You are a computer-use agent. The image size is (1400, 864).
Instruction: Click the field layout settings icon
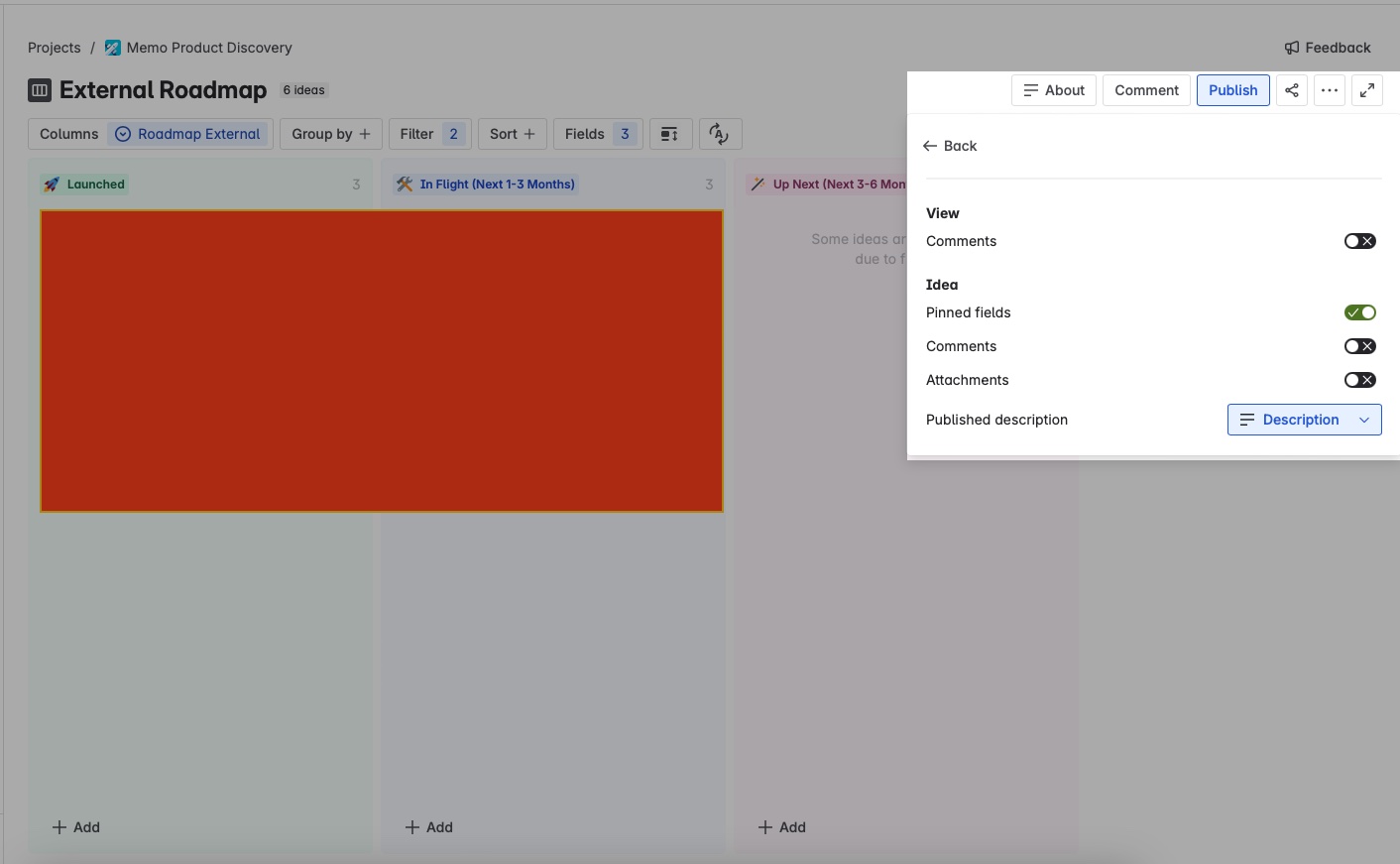click(670, 134)
